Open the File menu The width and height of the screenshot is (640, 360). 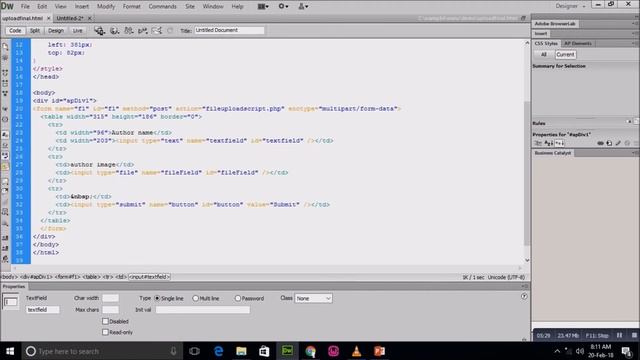coord(25,7)
